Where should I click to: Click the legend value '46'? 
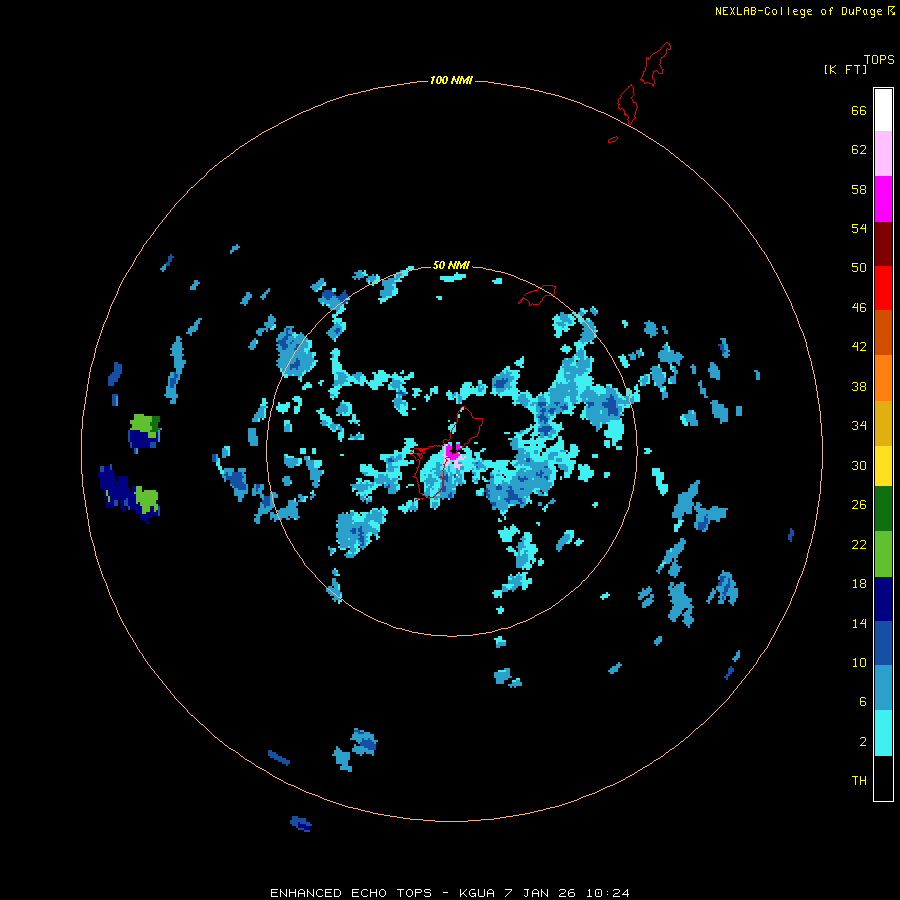tap(859, 307)
